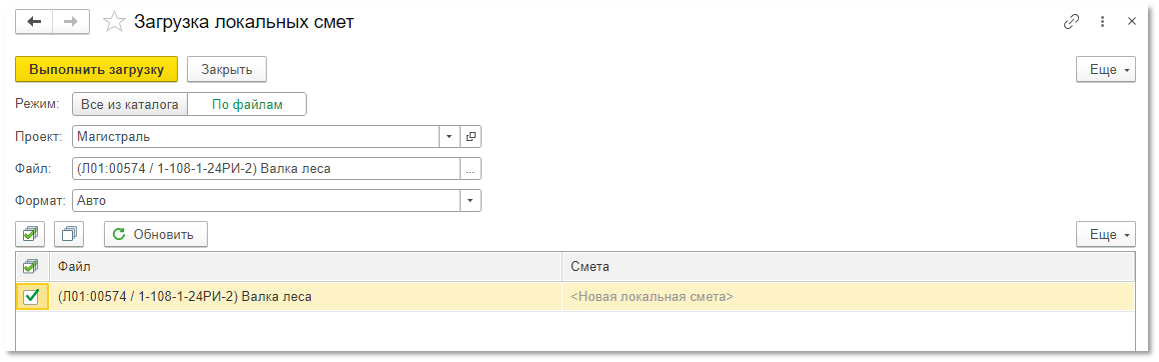Open the table Еще menu
This screenshot has width=1159, height=362.
1106,234
